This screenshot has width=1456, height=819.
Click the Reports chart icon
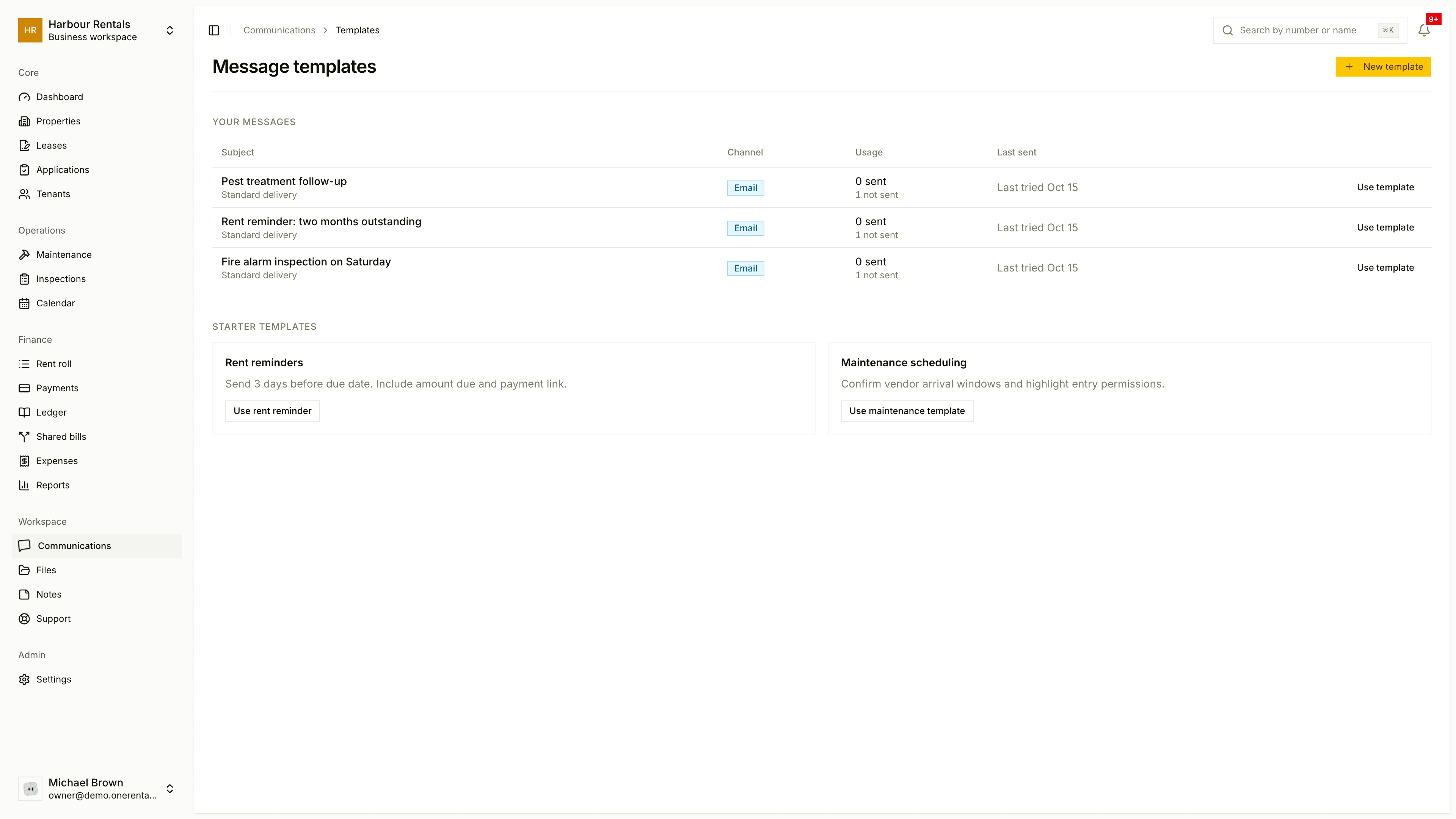24,485
